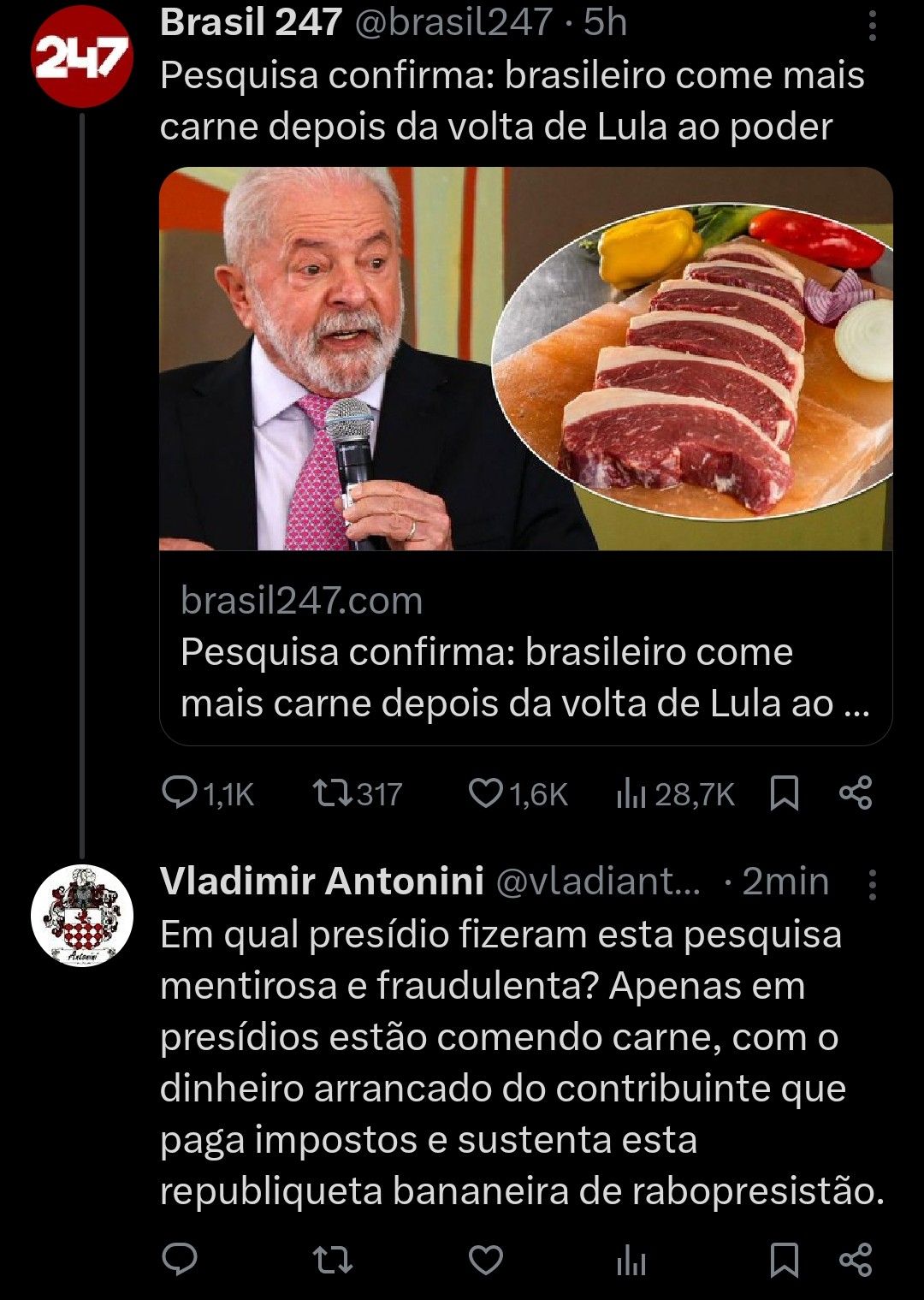View analytics for Brasil 247 tweet
The height and width of the screenshot is (1300, 924).
pyautogui.click(x=631, y=794)
